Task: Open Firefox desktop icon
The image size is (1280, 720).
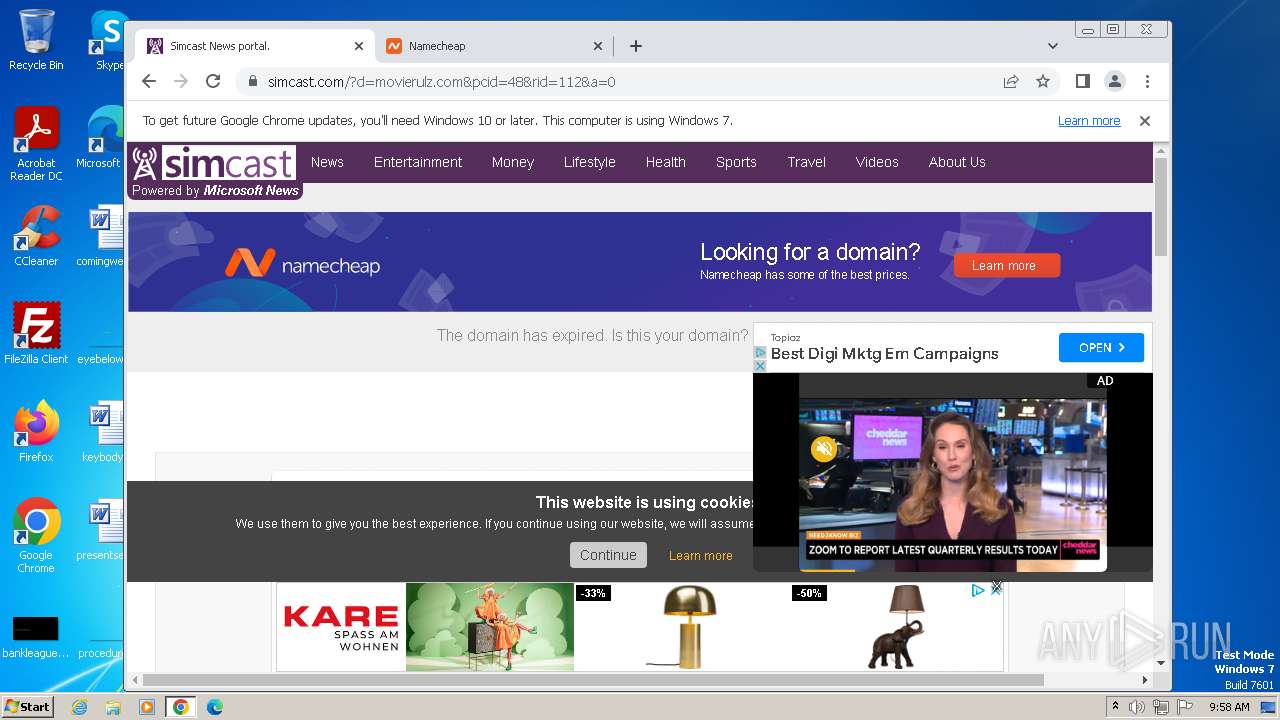Action: (x=36, y=431)
